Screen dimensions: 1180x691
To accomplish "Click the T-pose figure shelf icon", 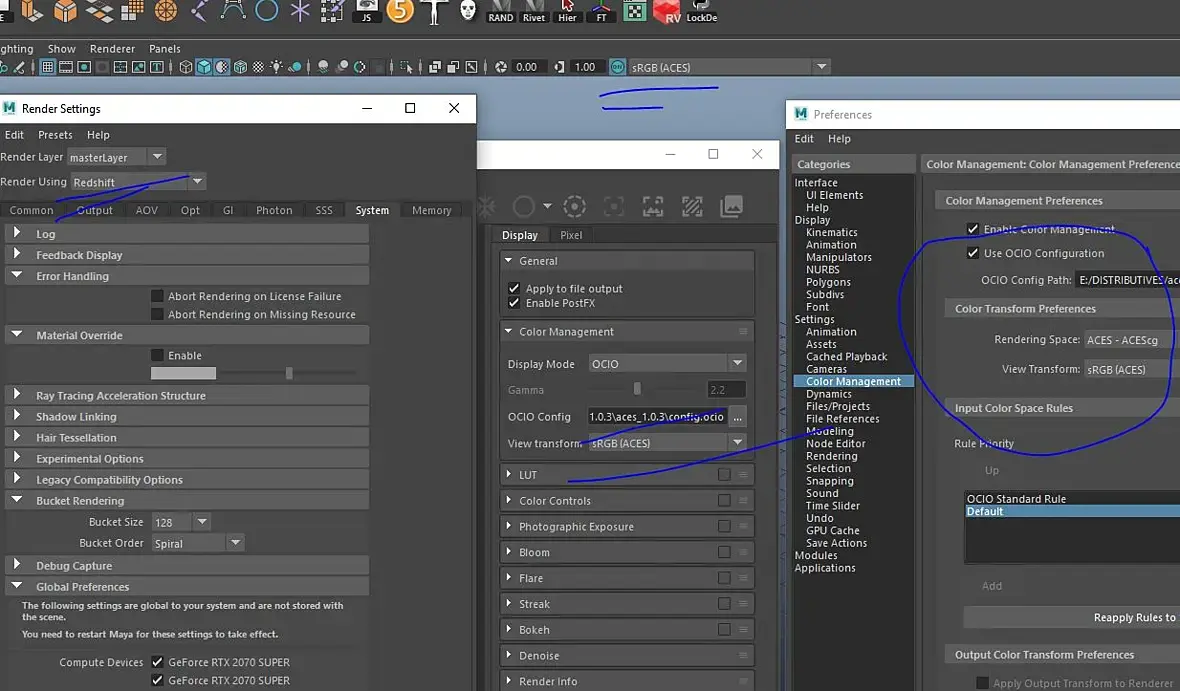I will [x=434, y=11].
